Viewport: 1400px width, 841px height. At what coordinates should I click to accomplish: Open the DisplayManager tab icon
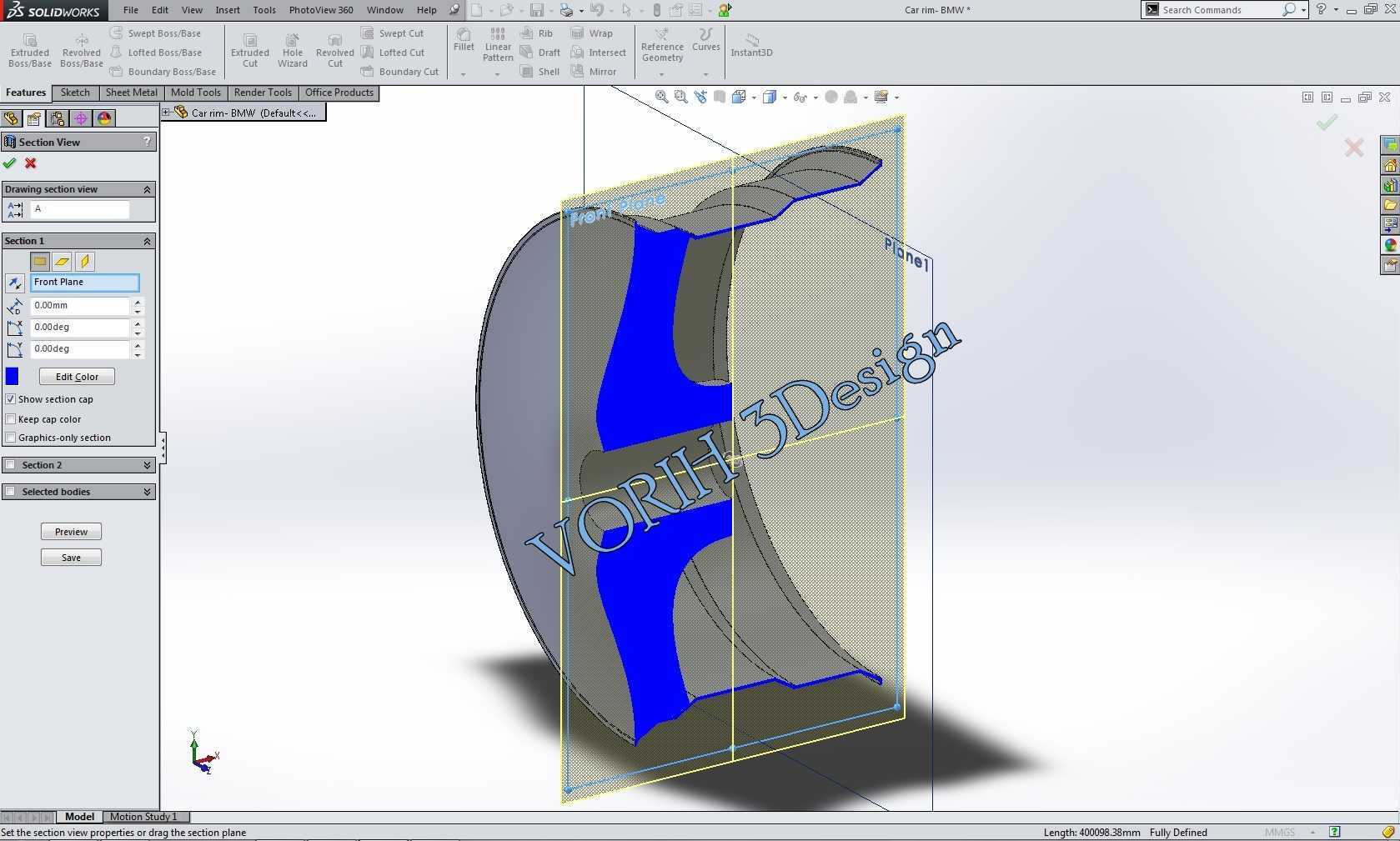tap(104, 118)
